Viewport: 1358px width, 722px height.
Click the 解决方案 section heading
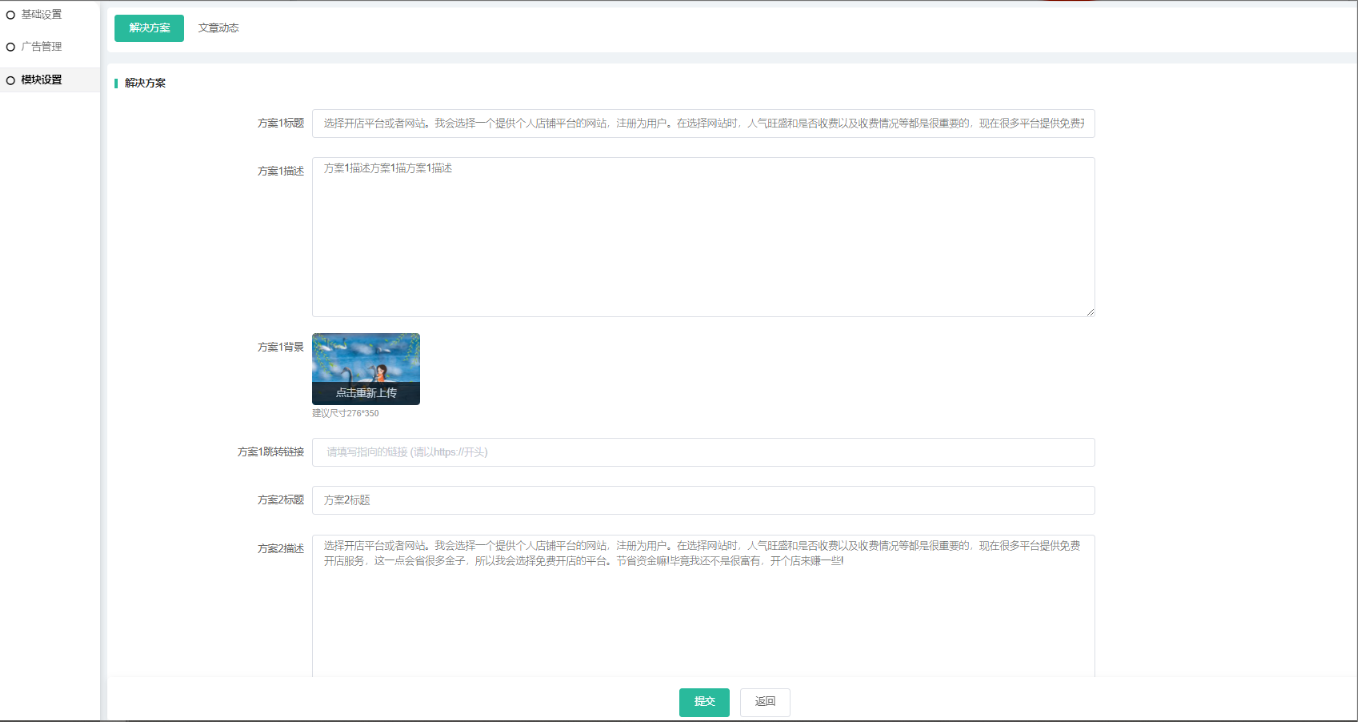[x=145, y=83]
